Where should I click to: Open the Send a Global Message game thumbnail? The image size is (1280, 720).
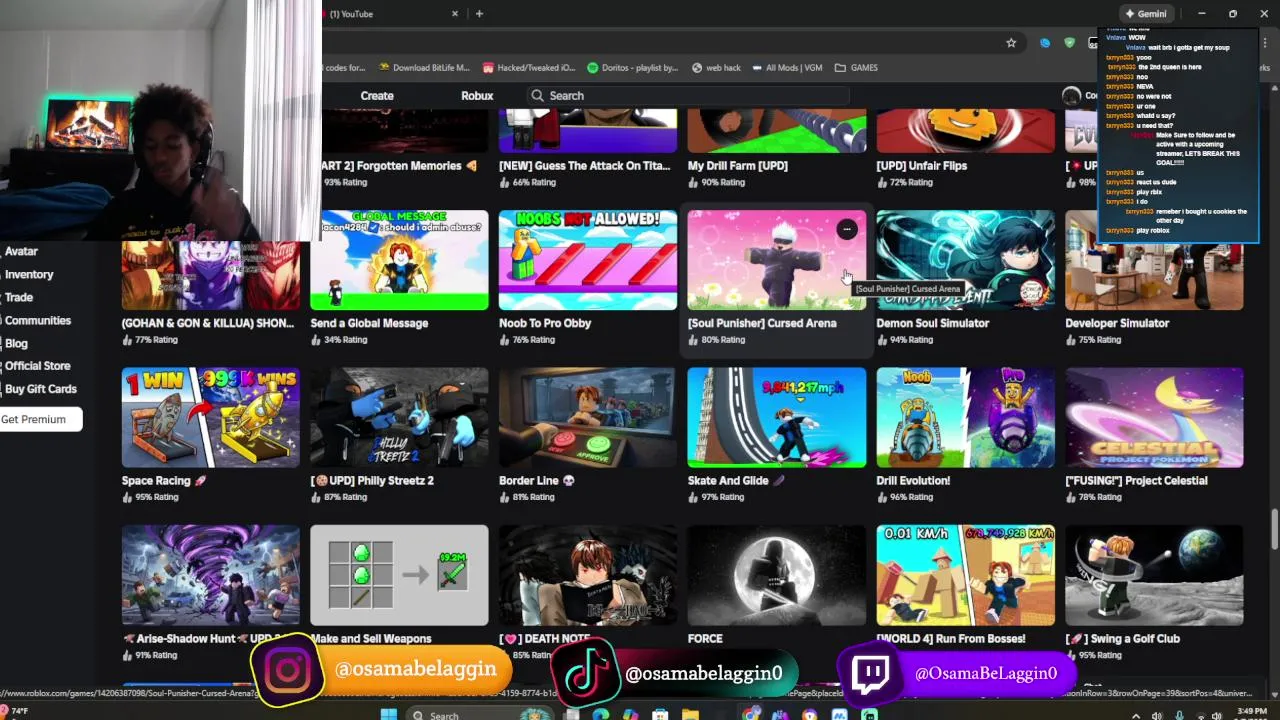(x=399, y=260)
